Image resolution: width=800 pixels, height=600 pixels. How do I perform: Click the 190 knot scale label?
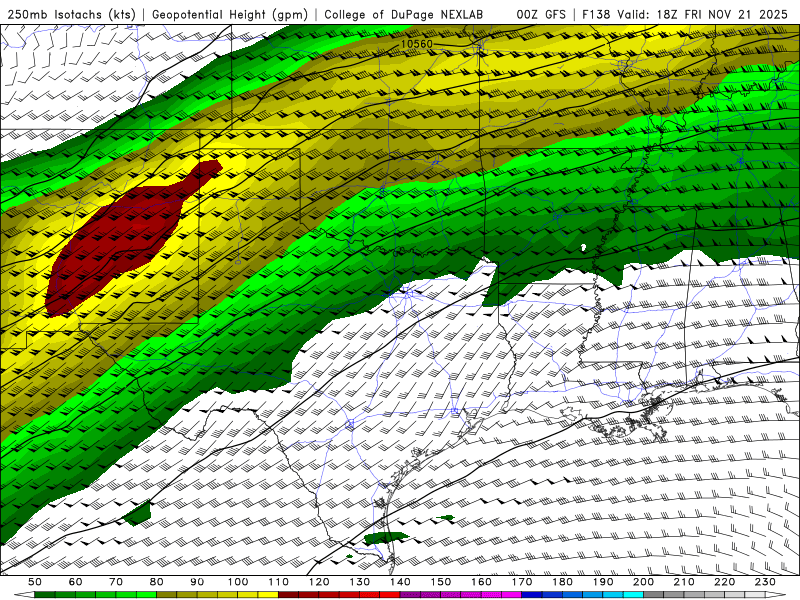pyautogui.click(x=603, y=582)
